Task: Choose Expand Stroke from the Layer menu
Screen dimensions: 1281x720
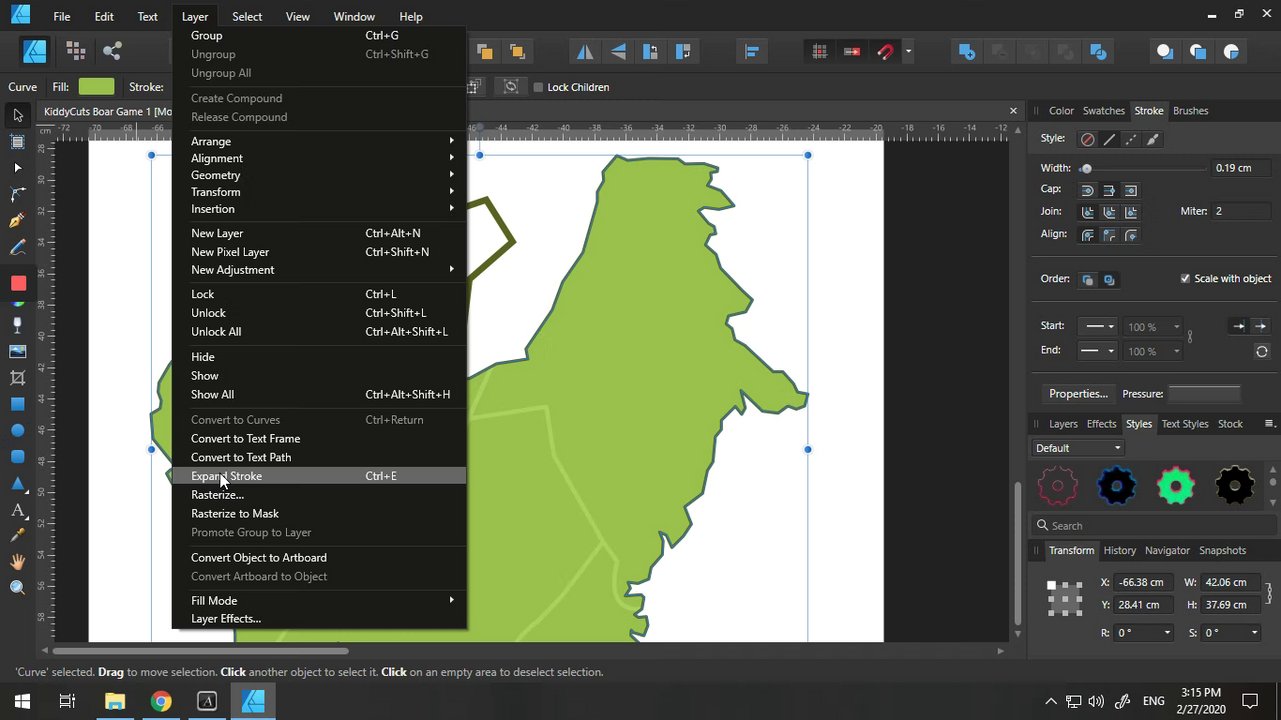Action: point(226,476)
